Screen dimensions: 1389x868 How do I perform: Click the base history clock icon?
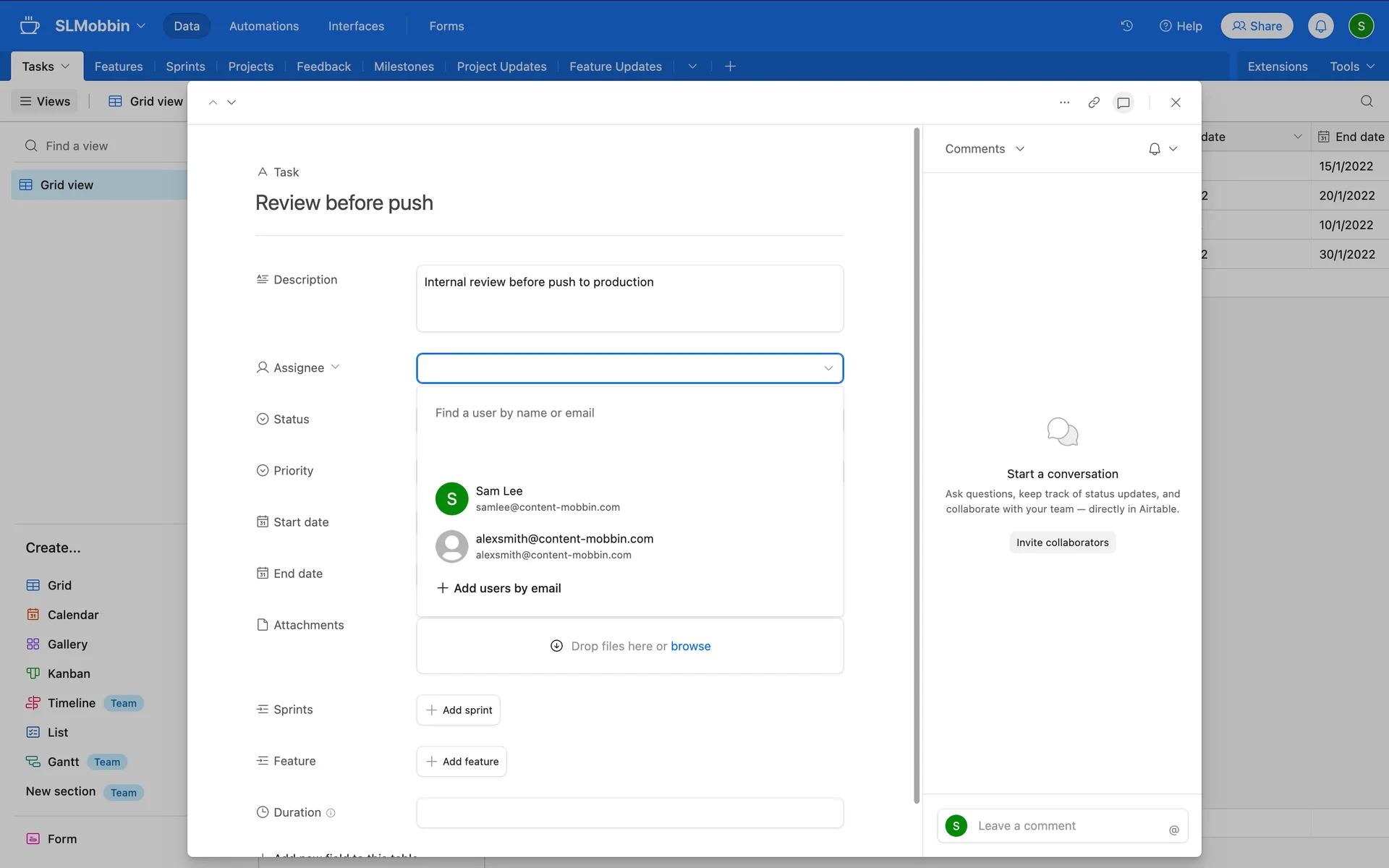point(1126,26)
